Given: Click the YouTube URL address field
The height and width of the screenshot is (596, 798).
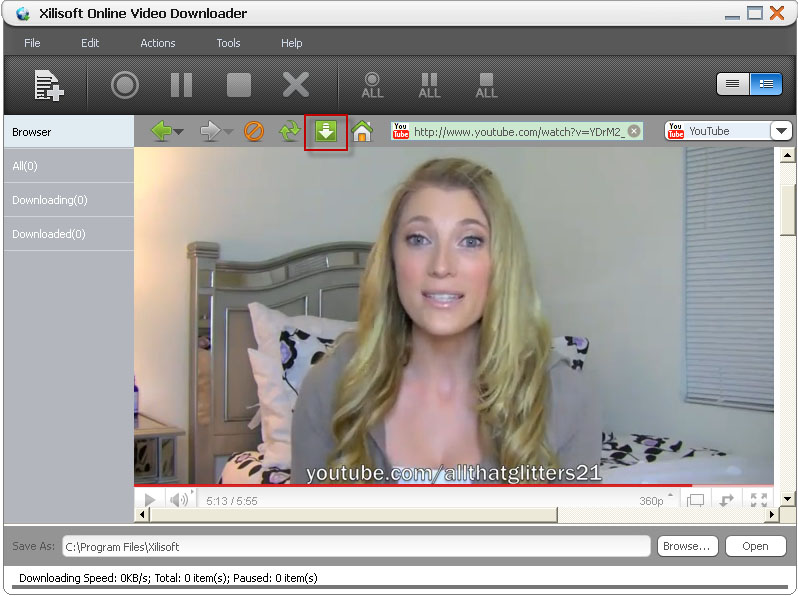Looking at the screenshot, I should [519, 132].
